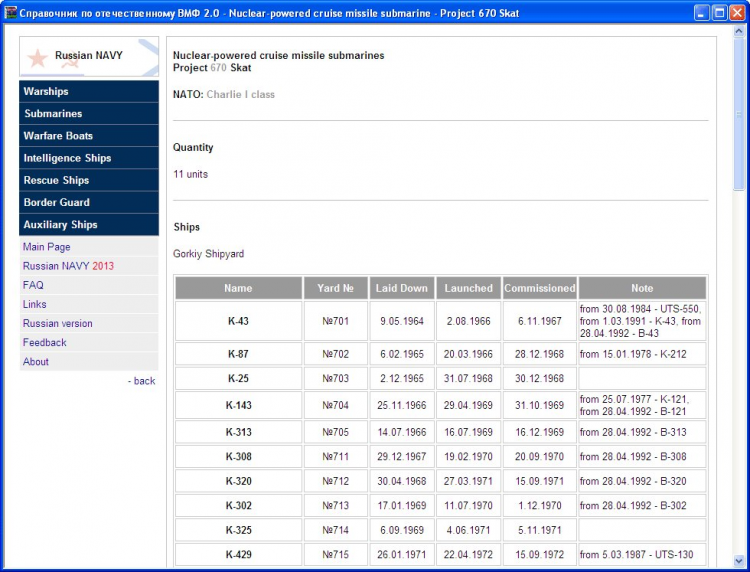Viewport: 750px width, 572px height.
Task: Select the K-143 ship name cell
Action: (x=238, y=405)
